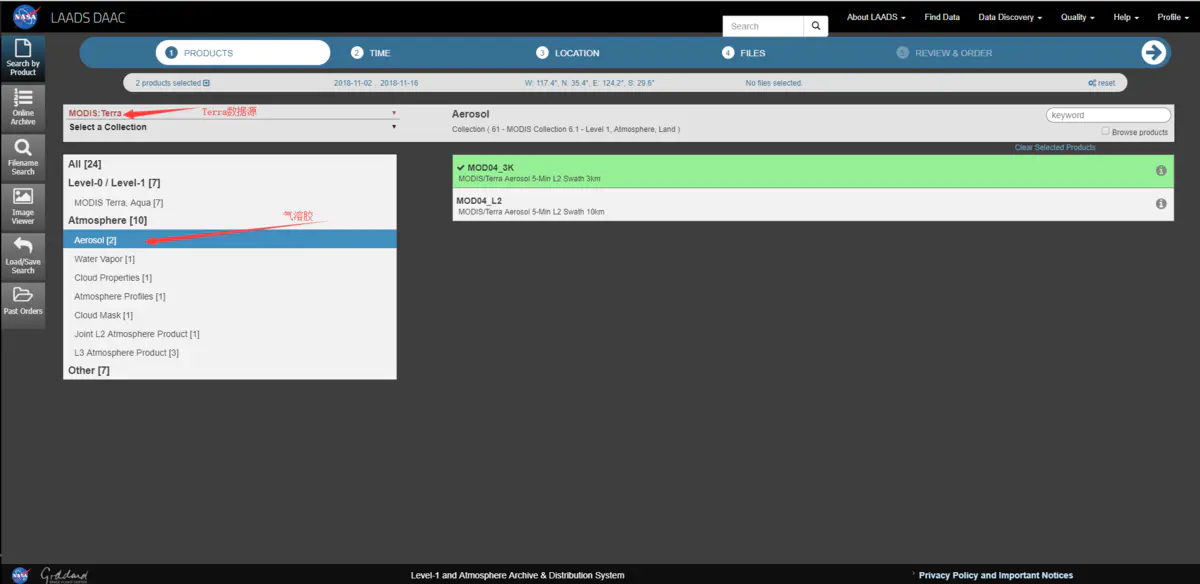Image resolution: width=1200 pixels, height=584 pixels.
Task: Click the NASA logo in footer
Action: click(x=19, y=575)
